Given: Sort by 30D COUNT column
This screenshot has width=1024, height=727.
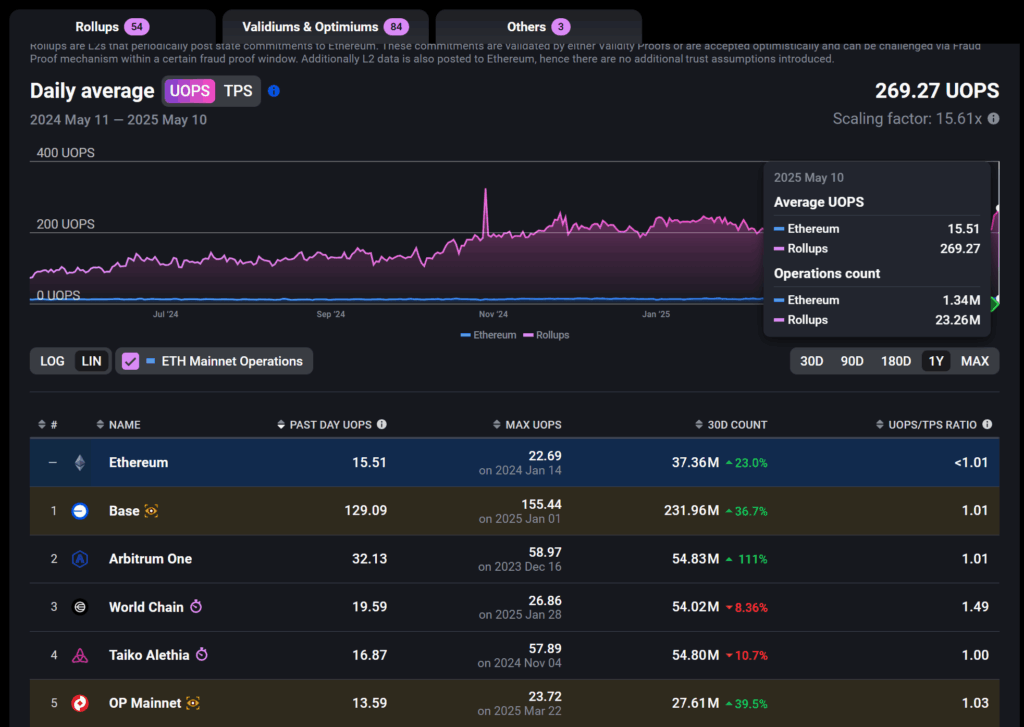Looking at the screenshot, I should [x=731, y=425].
